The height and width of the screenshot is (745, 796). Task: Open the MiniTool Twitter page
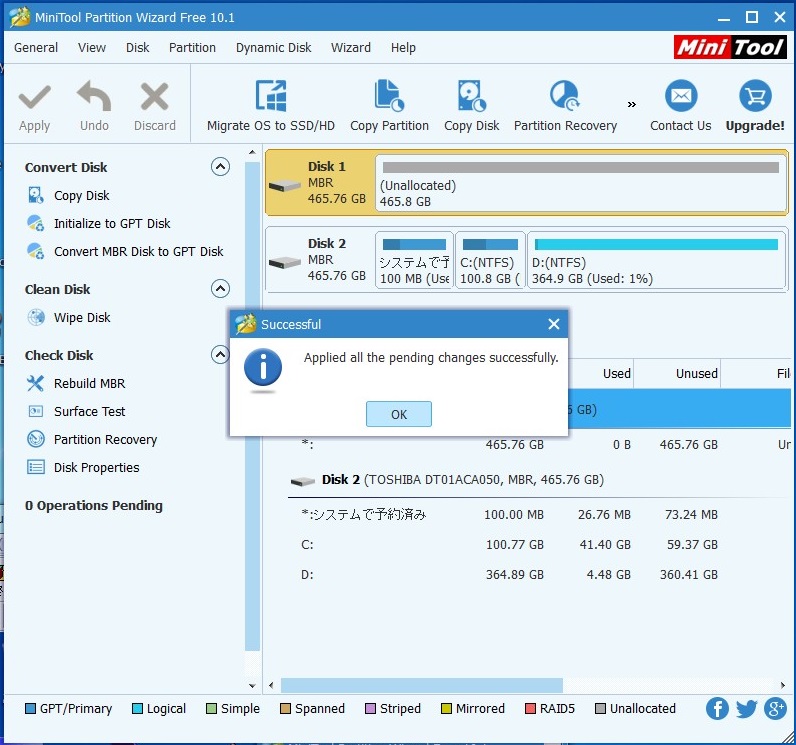[746, 708]
